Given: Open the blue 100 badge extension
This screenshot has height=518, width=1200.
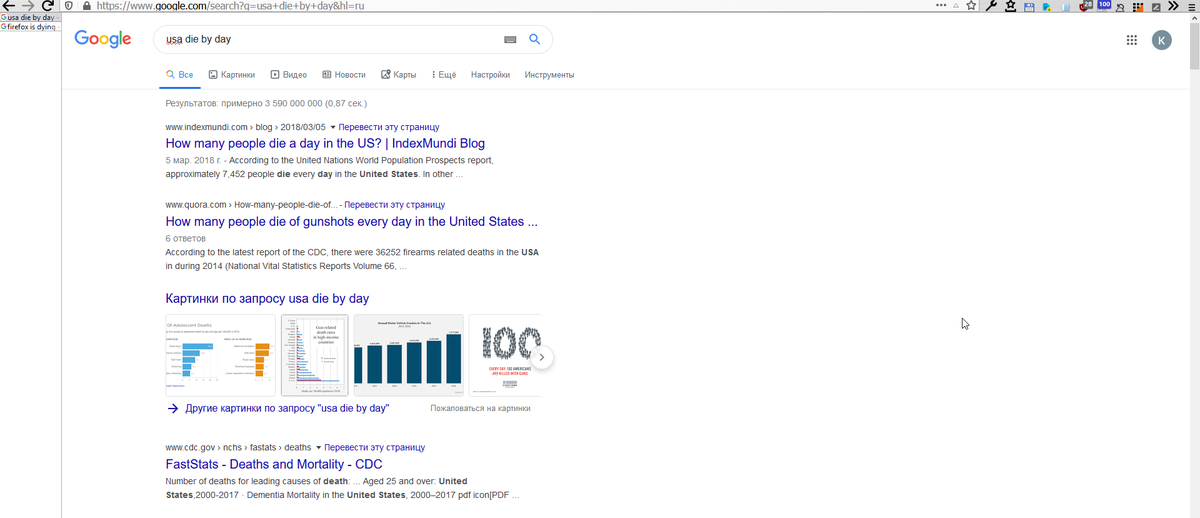Looking at the screenshot, I should tap(1104, 6).
